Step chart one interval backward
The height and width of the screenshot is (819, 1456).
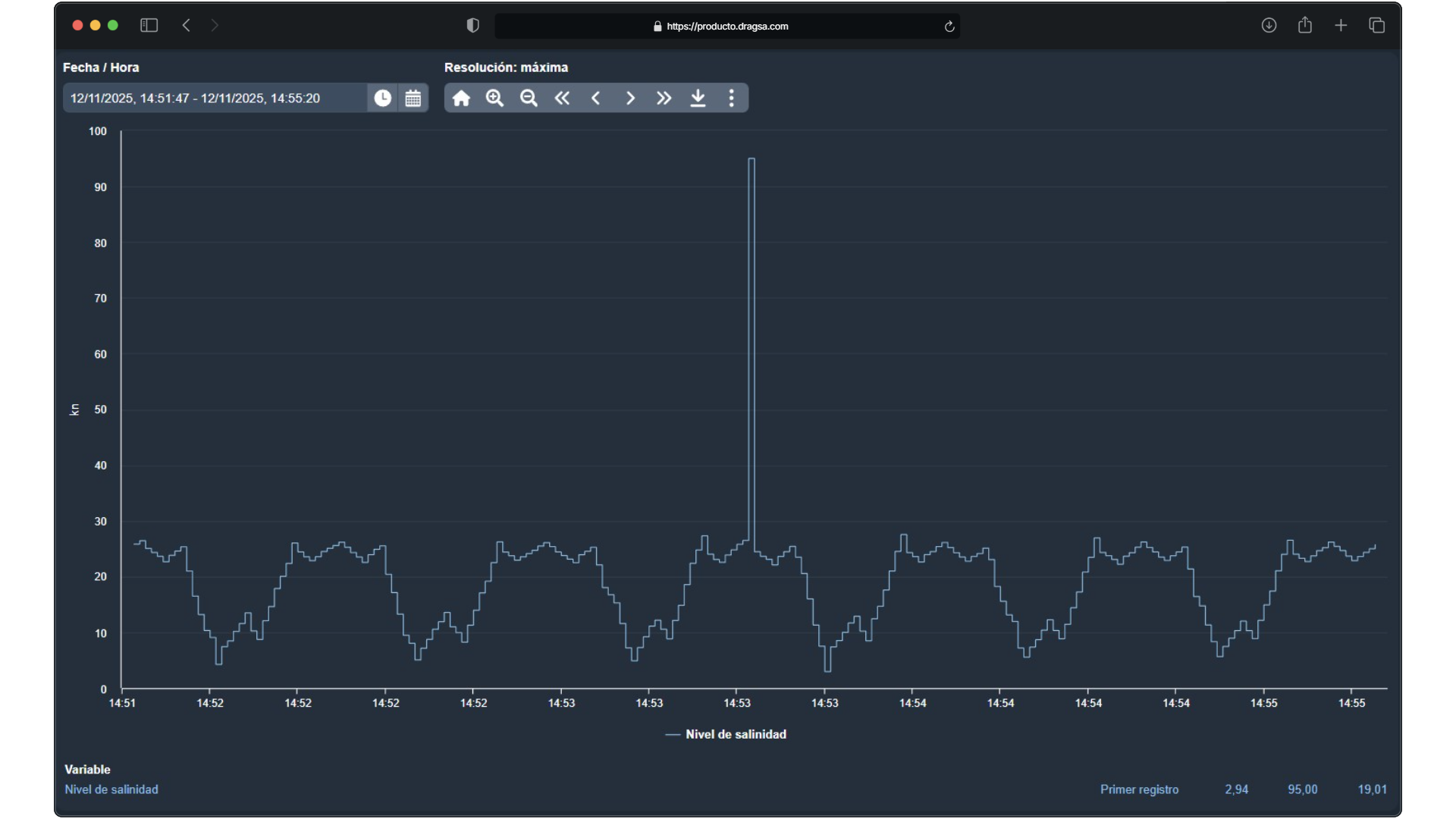click(x=596, y=99)
